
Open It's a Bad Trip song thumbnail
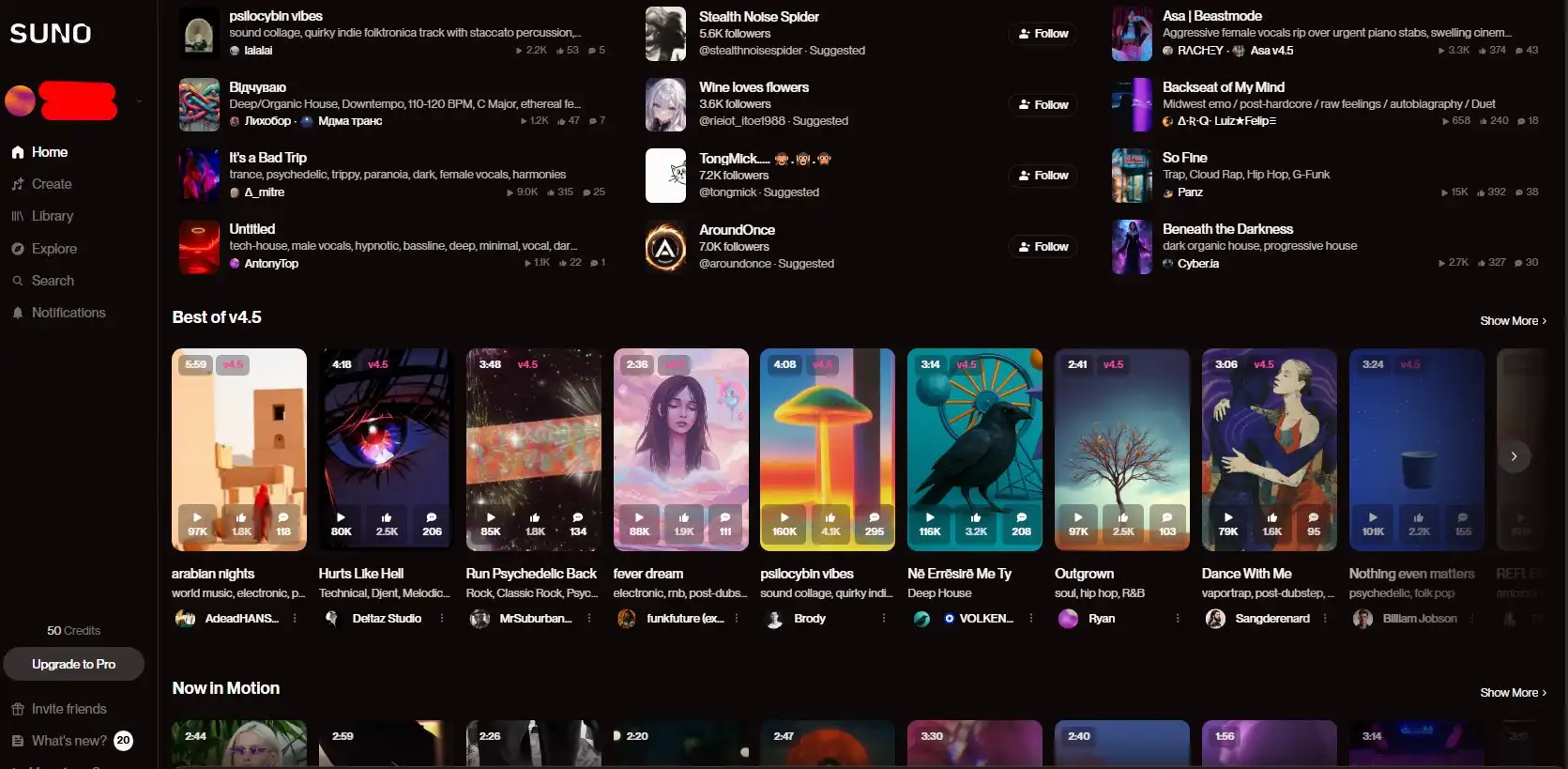point(199,176)
